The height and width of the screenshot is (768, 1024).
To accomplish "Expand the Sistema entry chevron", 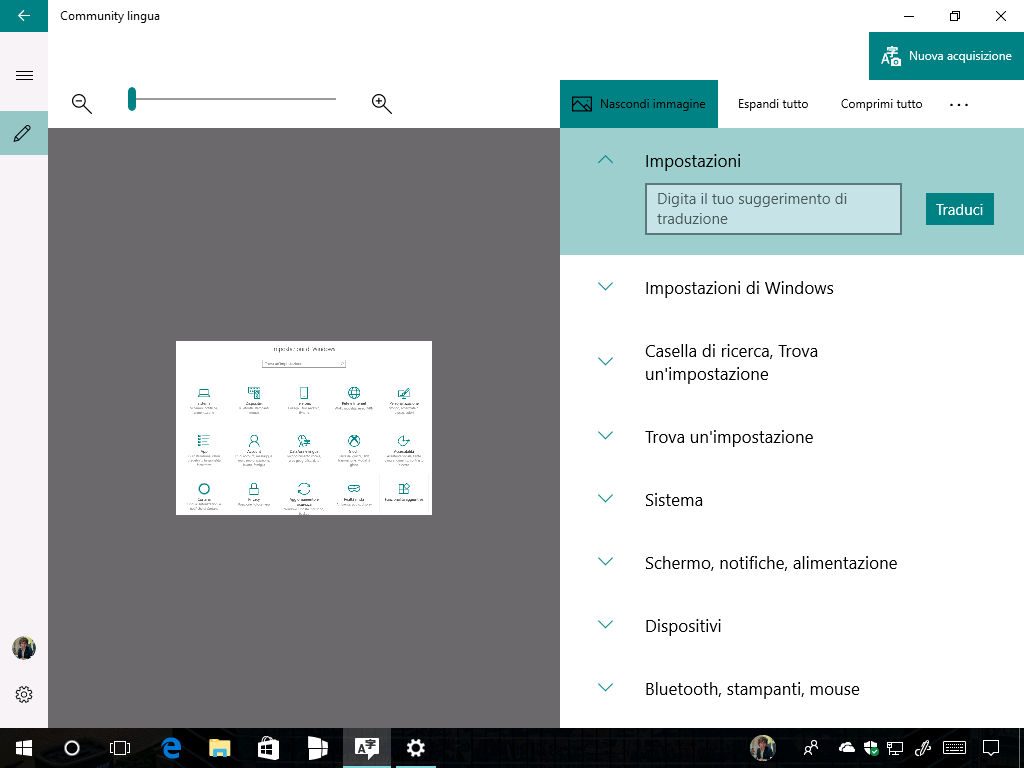I will pos(605,498).
